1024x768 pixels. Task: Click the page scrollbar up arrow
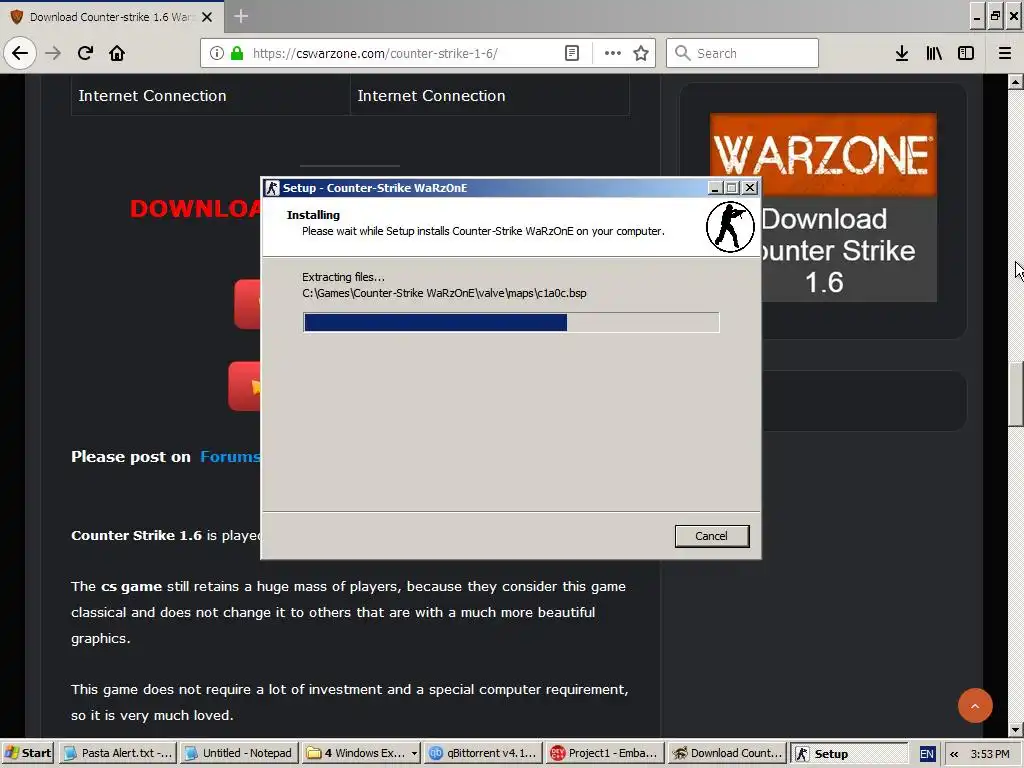click(x=1016, y=82)
